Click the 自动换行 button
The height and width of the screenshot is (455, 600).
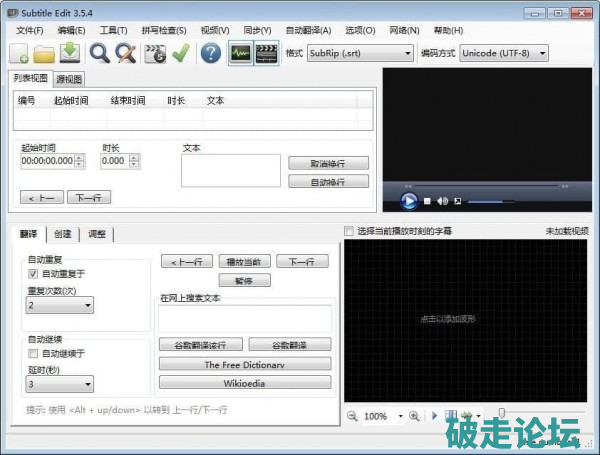[328, 182]
